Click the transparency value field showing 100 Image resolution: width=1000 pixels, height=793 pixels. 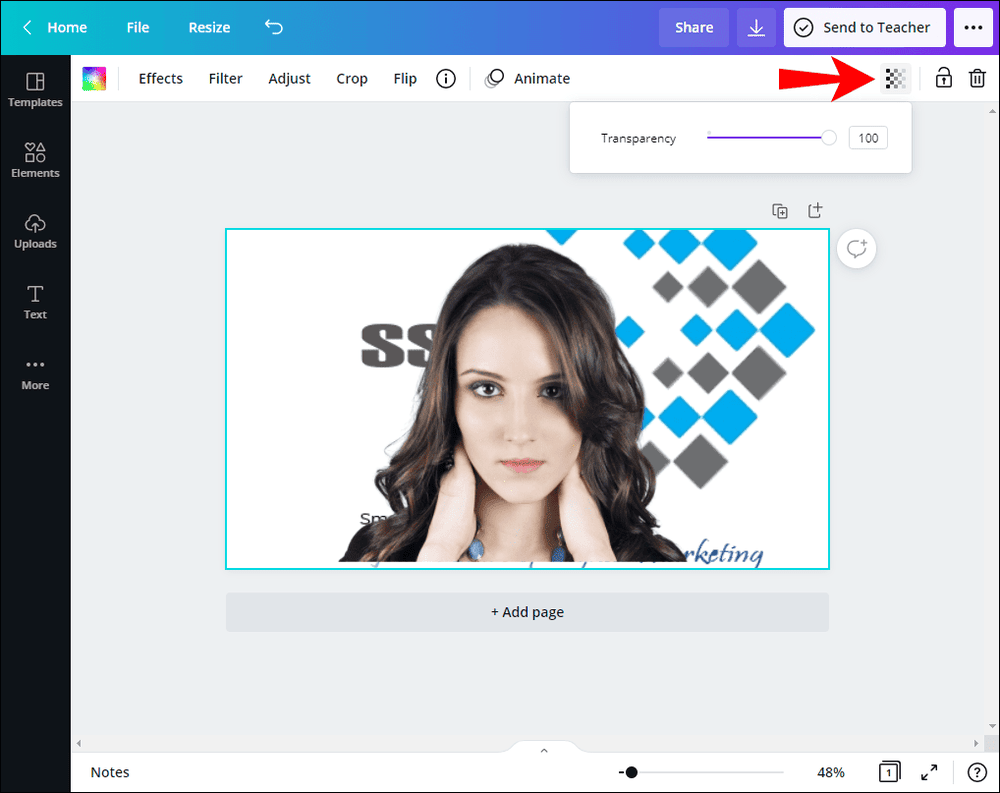tap(867, 137)
